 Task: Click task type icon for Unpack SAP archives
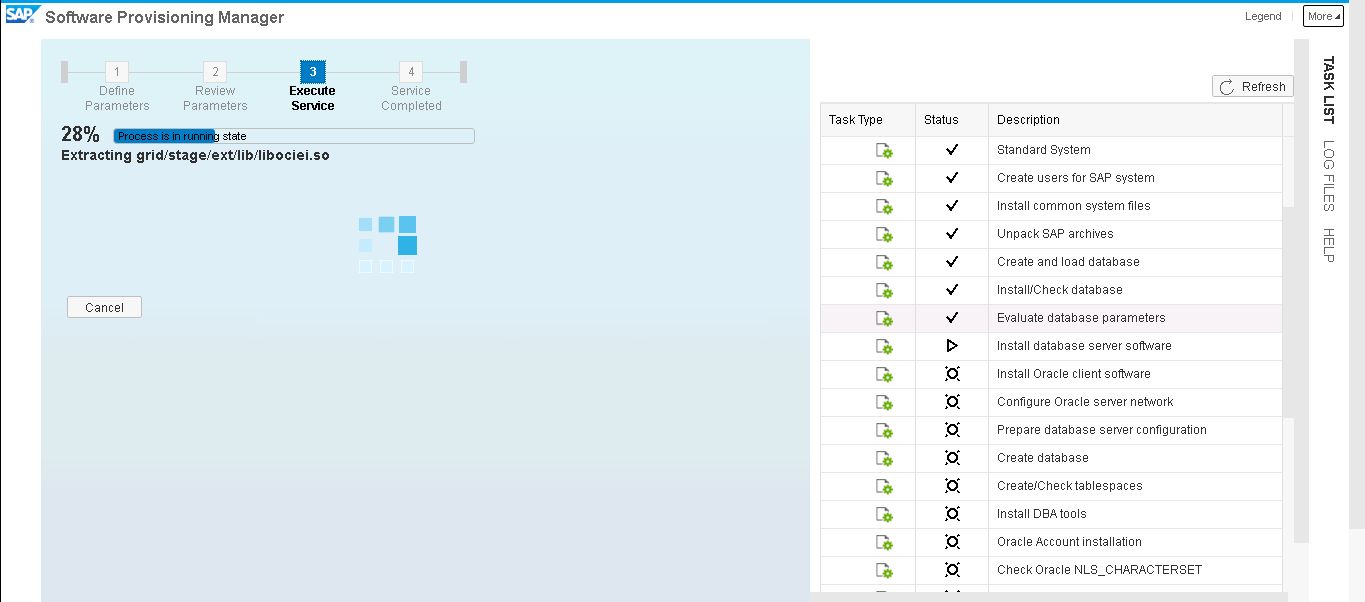click(x=884, y=234)
